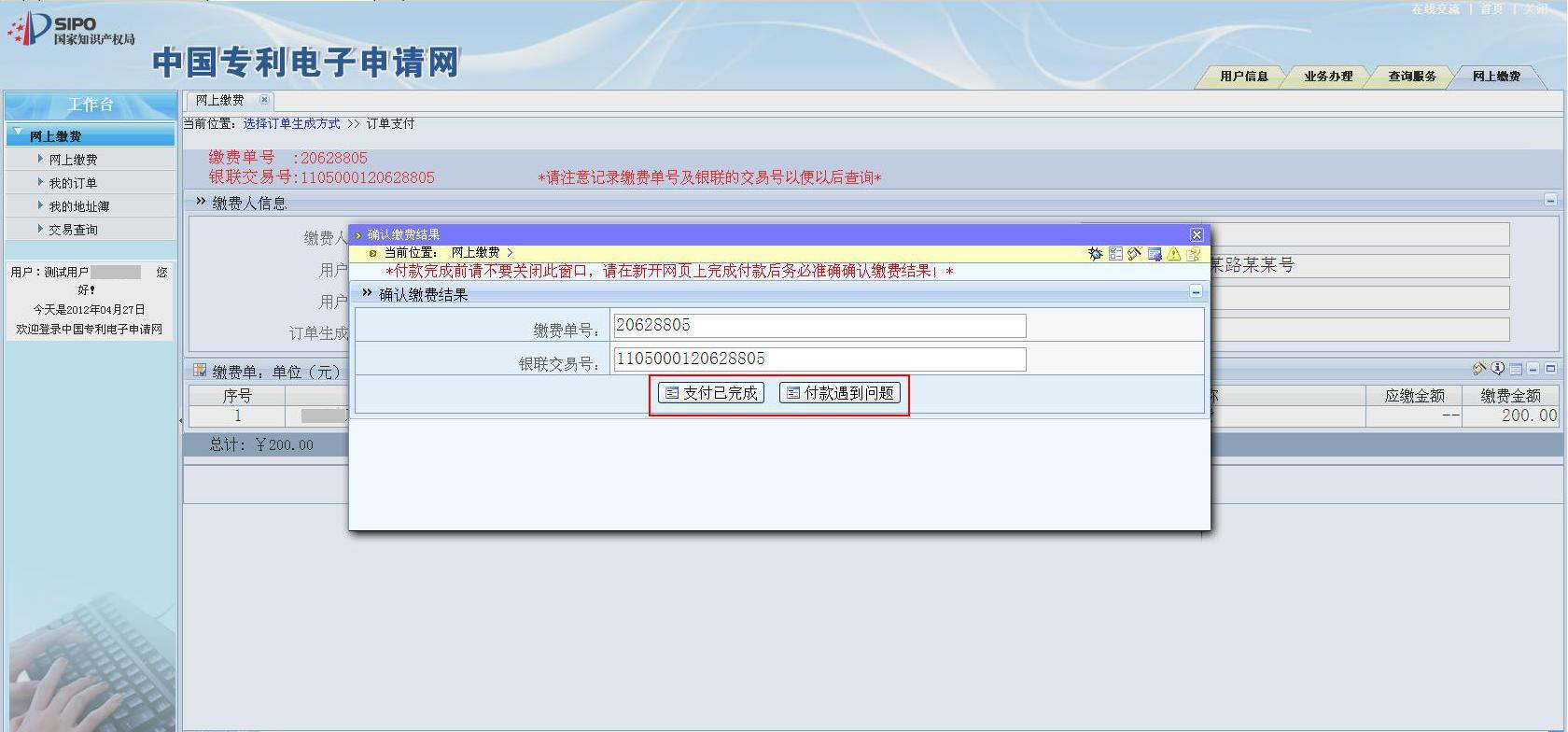Click the address field showing 某路某某号

coord(1360,266)
